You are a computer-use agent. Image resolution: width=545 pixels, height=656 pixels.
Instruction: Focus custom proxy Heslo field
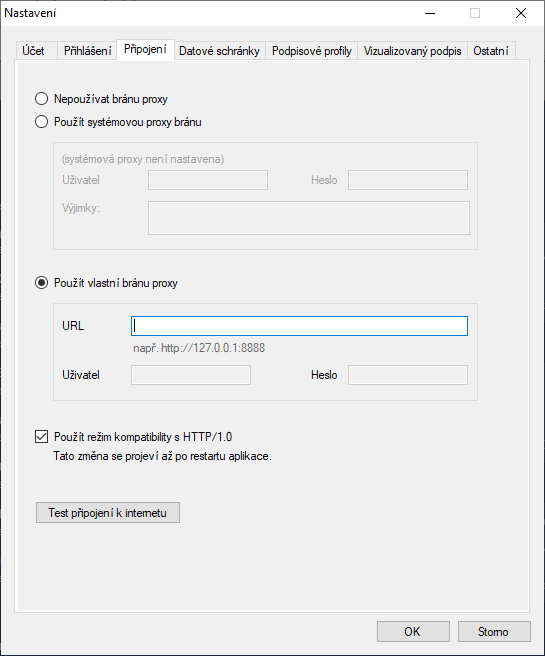[x=408, y=375]
